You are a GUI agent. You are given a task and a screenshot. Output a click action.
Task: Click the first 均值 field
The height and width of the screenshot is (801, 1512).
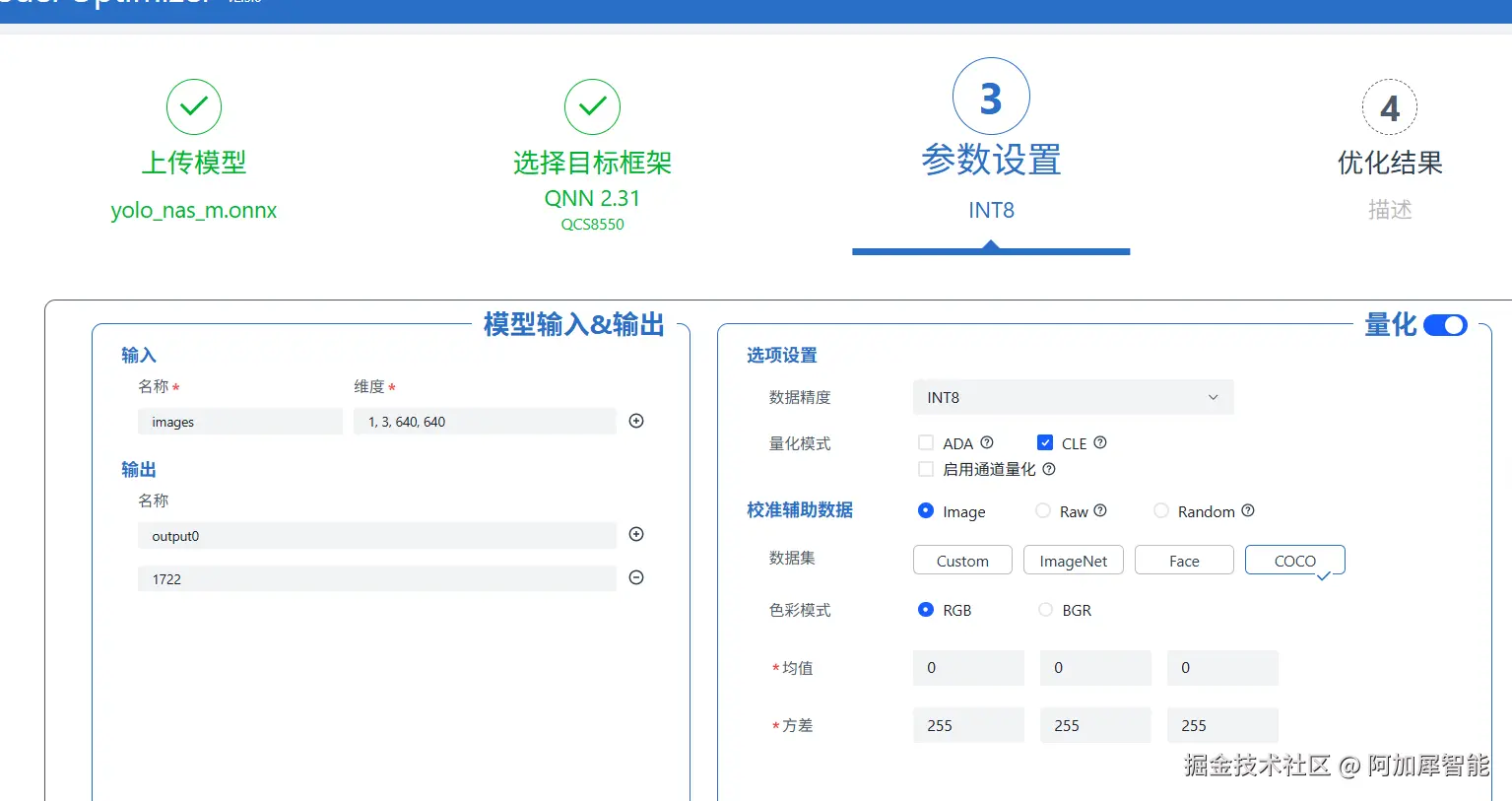(968, 668)
